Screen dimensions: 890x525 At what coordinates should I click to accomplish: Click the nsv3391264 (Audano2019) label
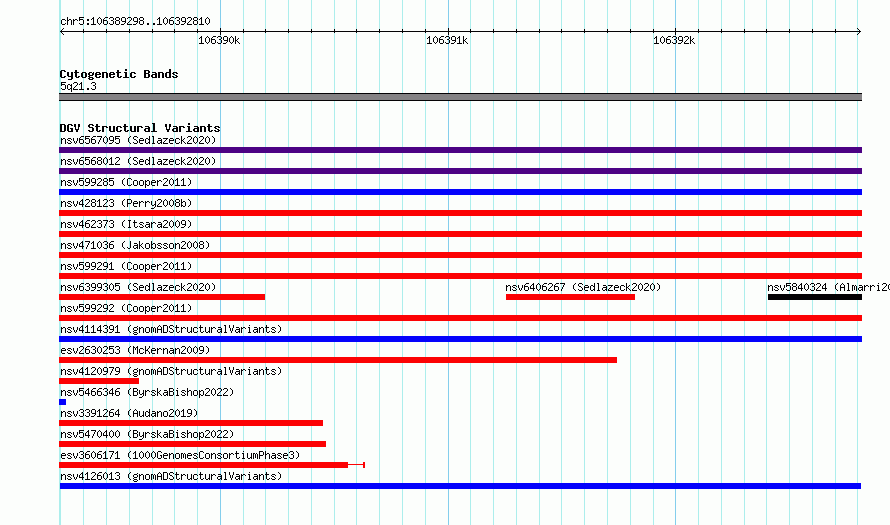[129, 413]
